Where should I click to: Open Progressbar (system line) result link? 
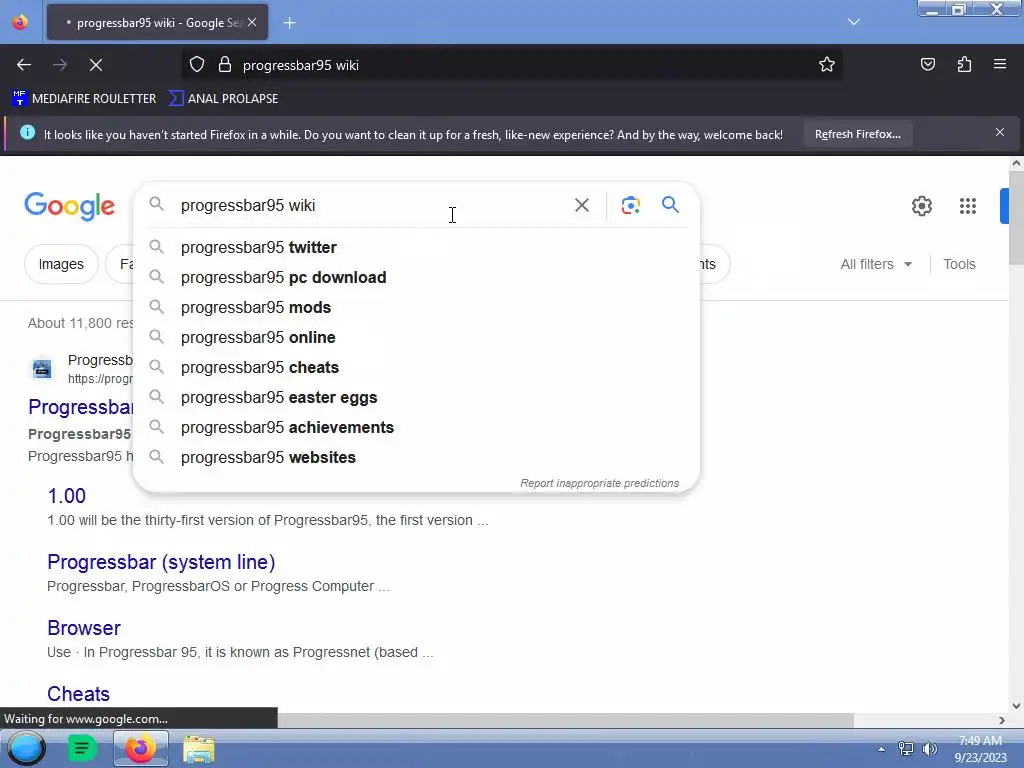161,562
